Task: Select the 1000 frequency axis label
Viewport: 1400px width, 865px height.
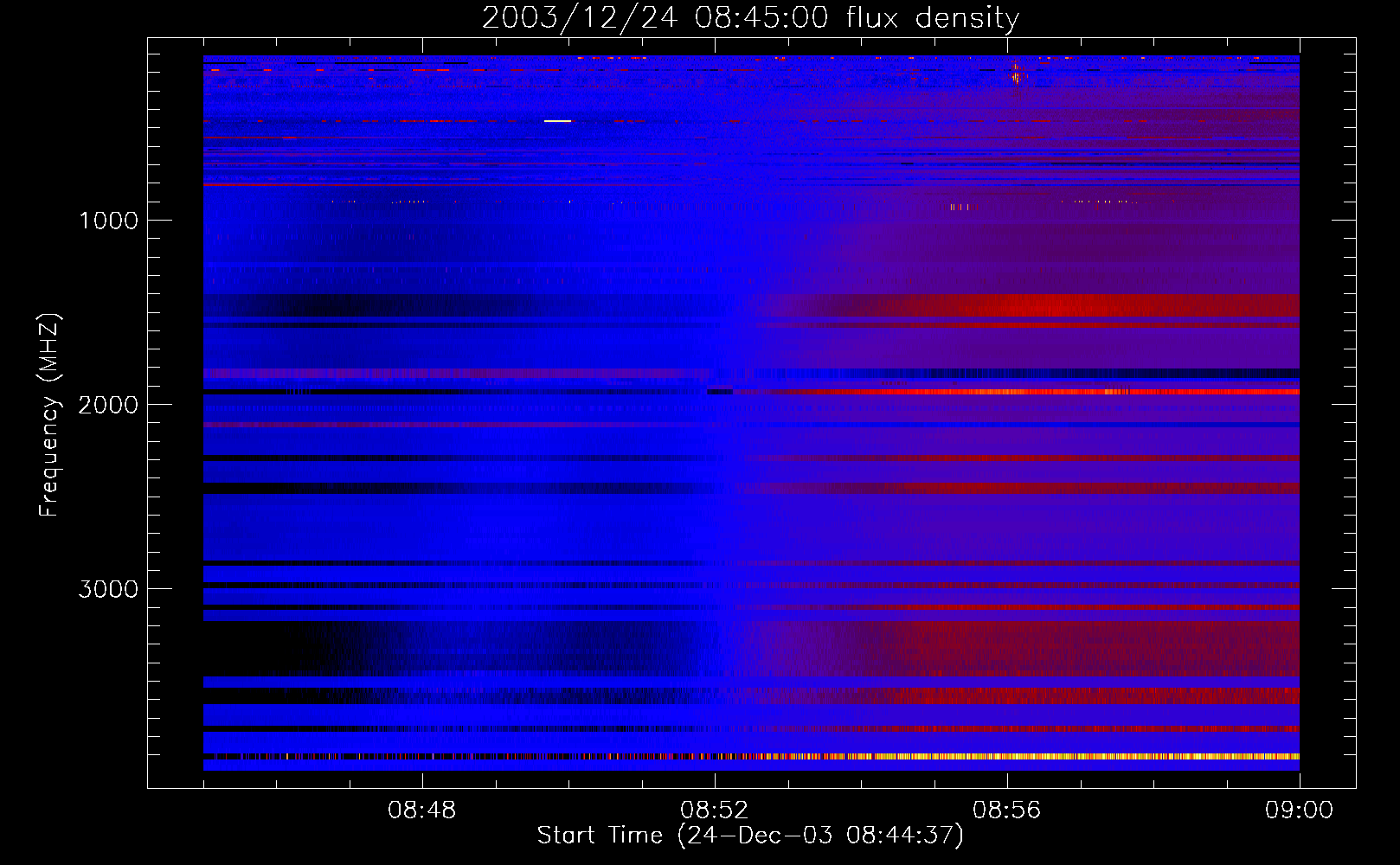Action: (108, 221)
